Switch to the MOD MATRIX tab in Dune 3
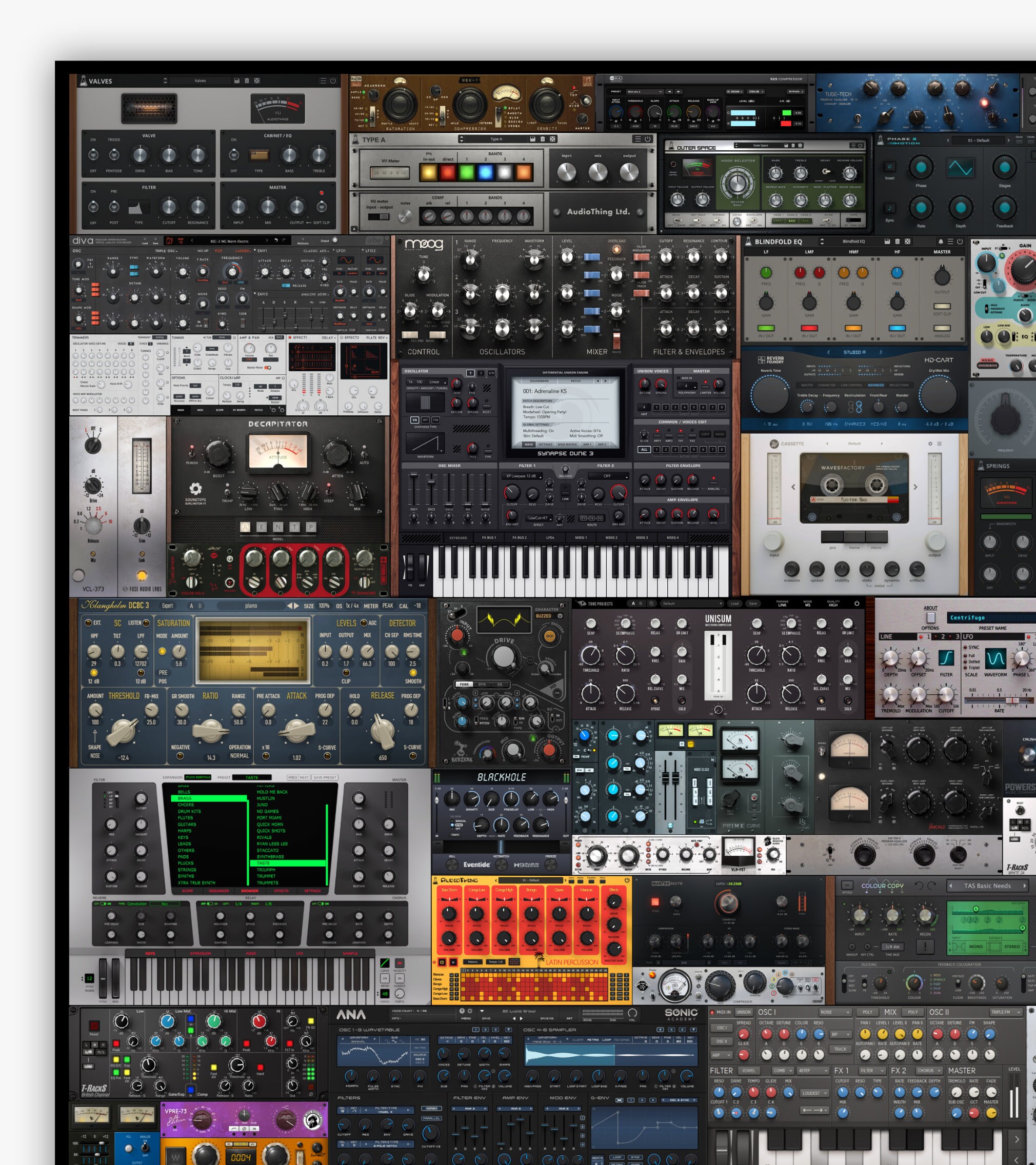 pyautogui.click(x=568, y=445)
